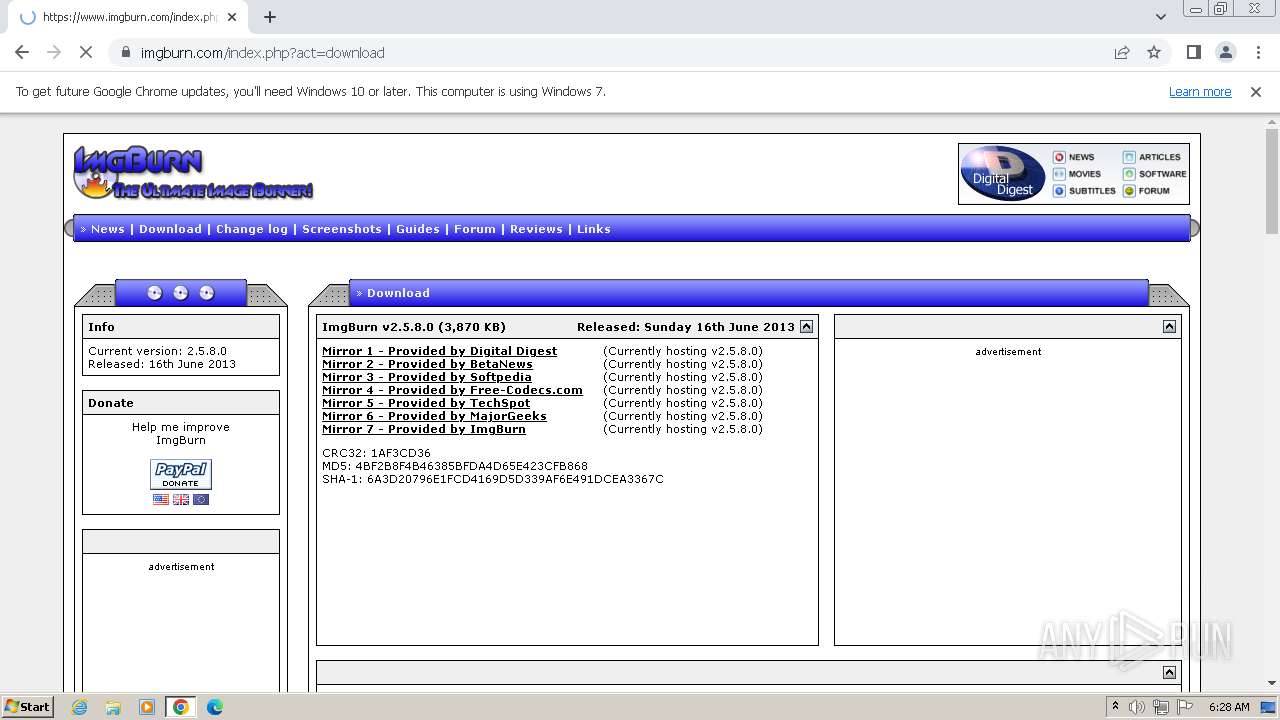
Task: Click the Chrome back arrow
Action: pyautogui.click(x=22, y=53)
